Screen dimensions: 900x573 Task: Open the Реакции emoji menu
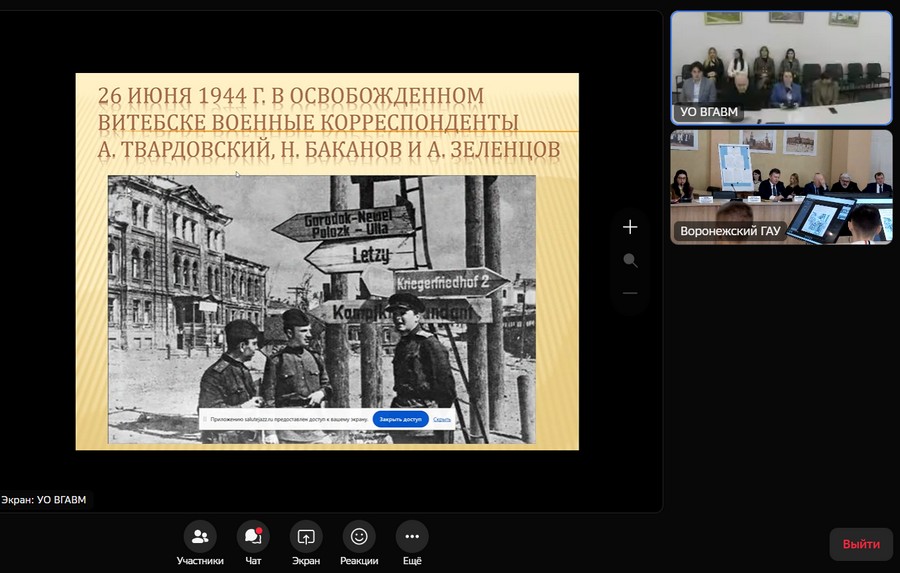coord(359,537)
